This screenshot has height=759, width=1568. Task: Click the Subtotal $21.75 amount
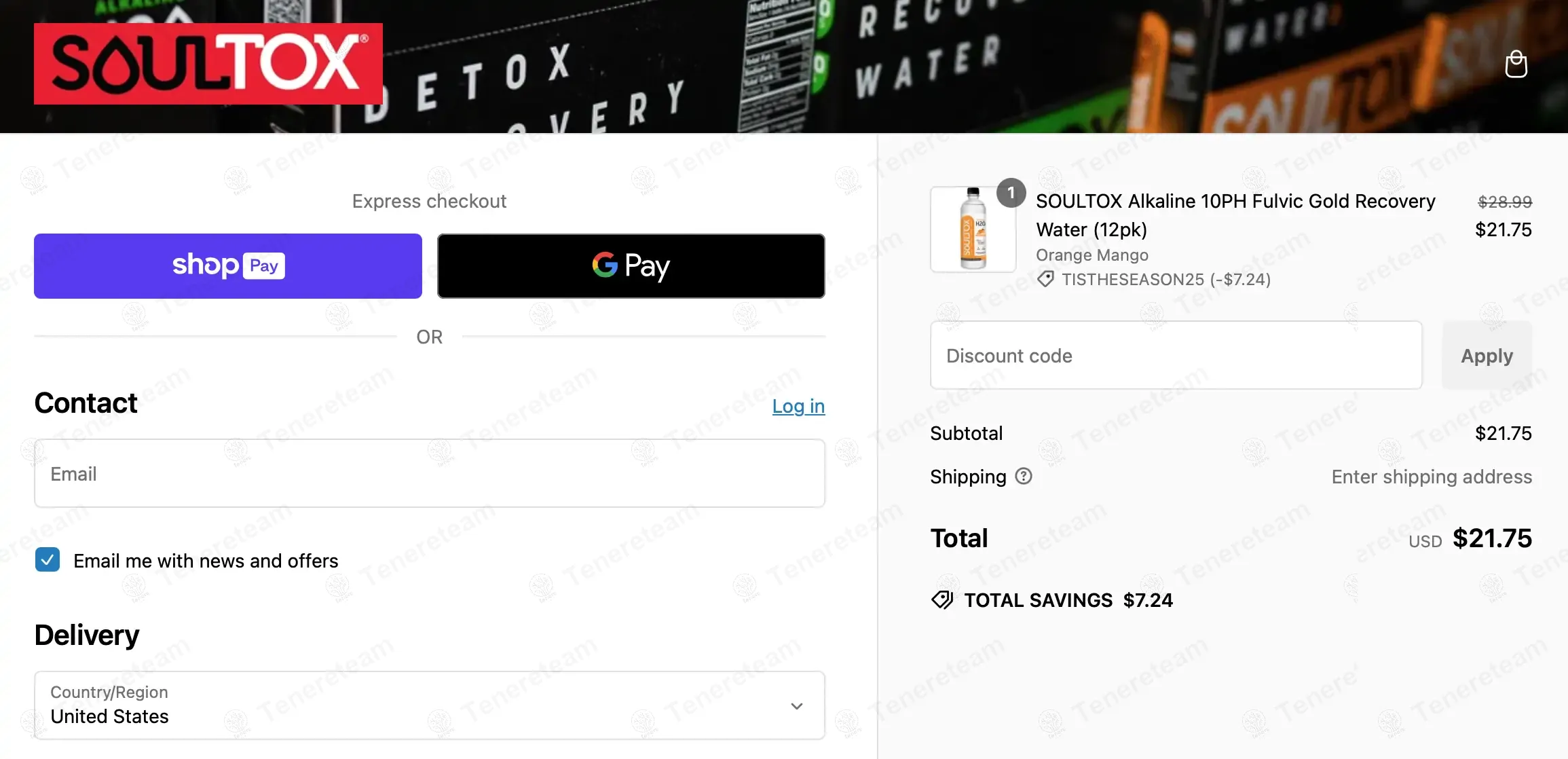1504,433
